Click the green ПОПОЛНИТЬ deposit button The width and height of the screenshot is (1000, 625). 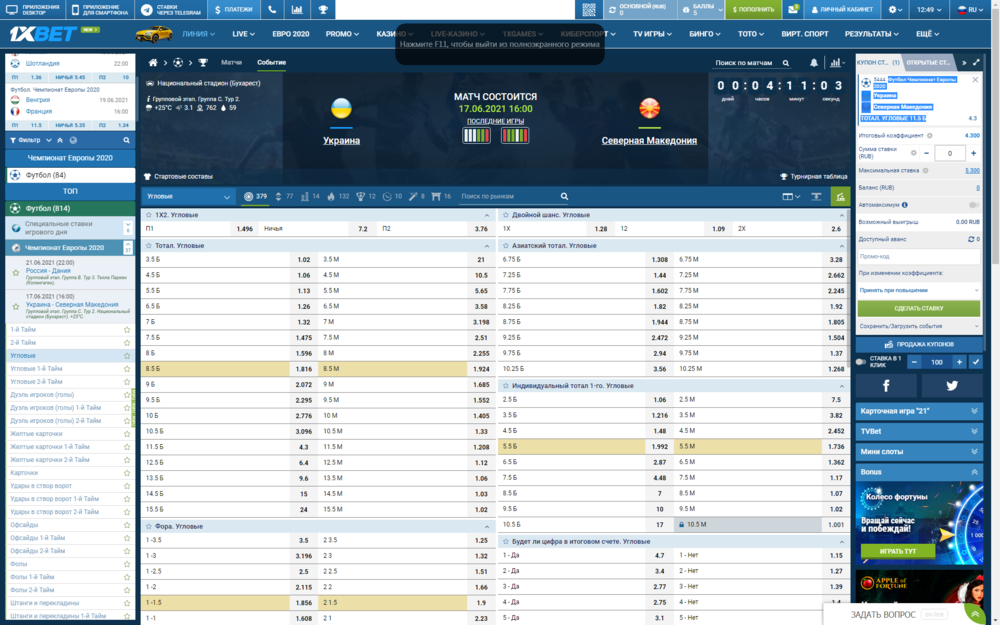(753, 10)
